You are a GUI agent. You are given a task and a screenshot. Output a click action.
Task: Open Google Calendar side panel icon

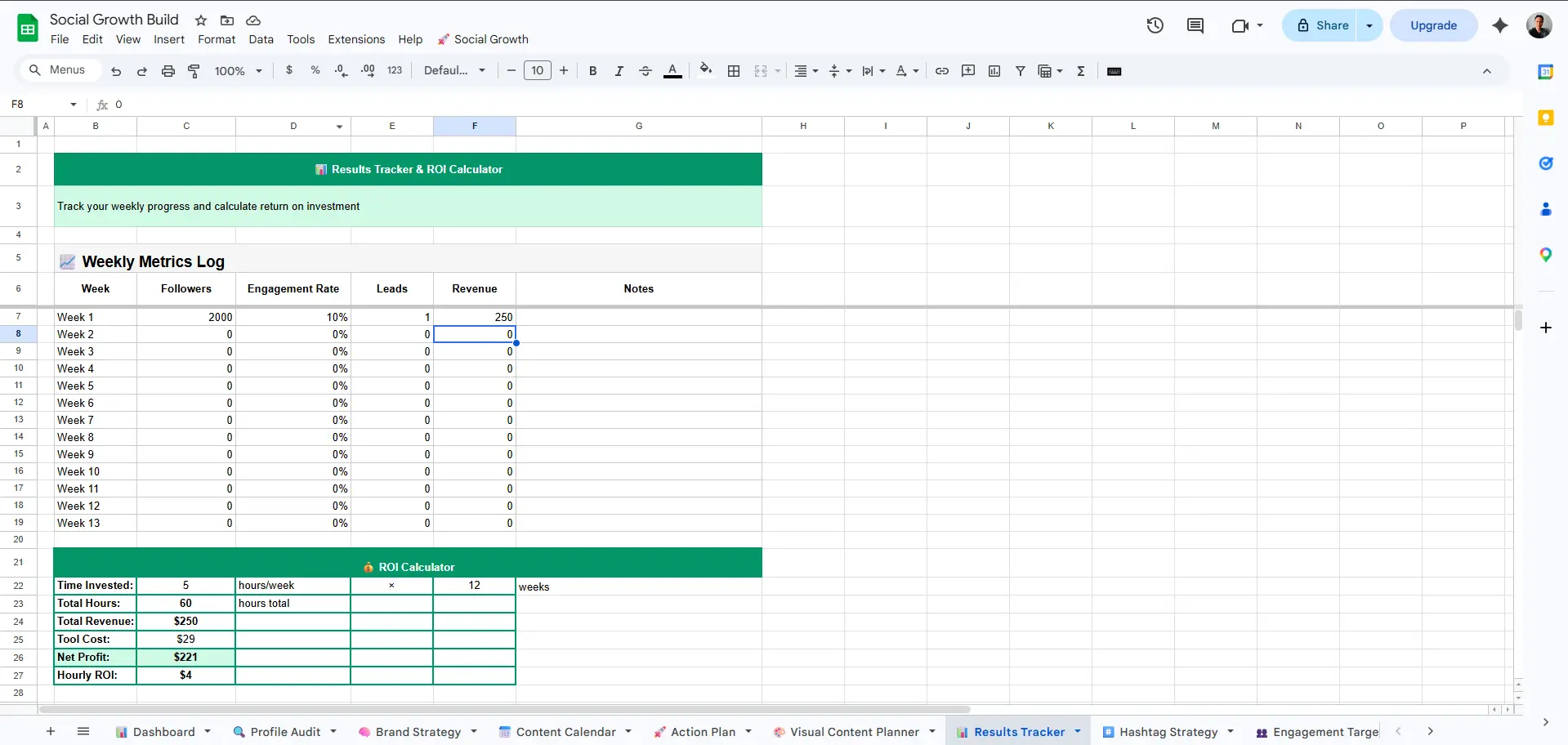pos(1545,72)
